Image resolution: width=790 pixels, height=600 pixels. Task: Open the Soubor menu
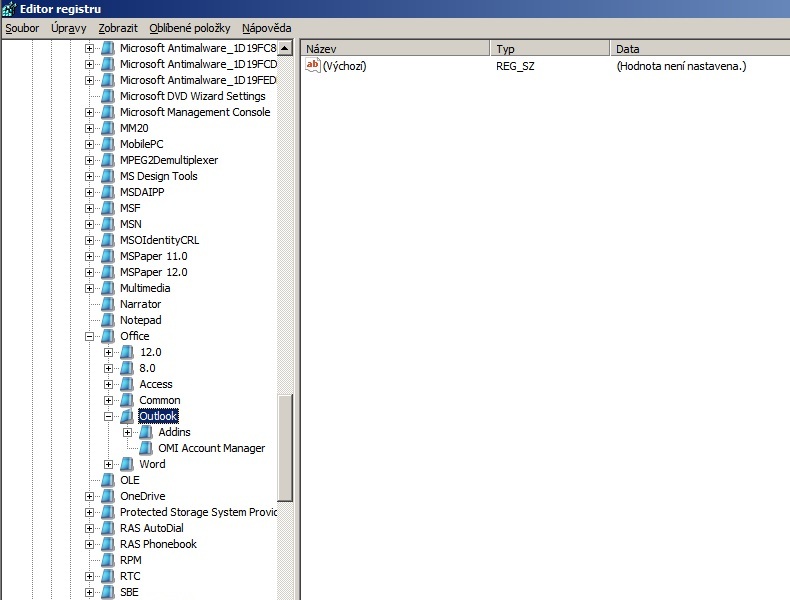tap(22, 28)
